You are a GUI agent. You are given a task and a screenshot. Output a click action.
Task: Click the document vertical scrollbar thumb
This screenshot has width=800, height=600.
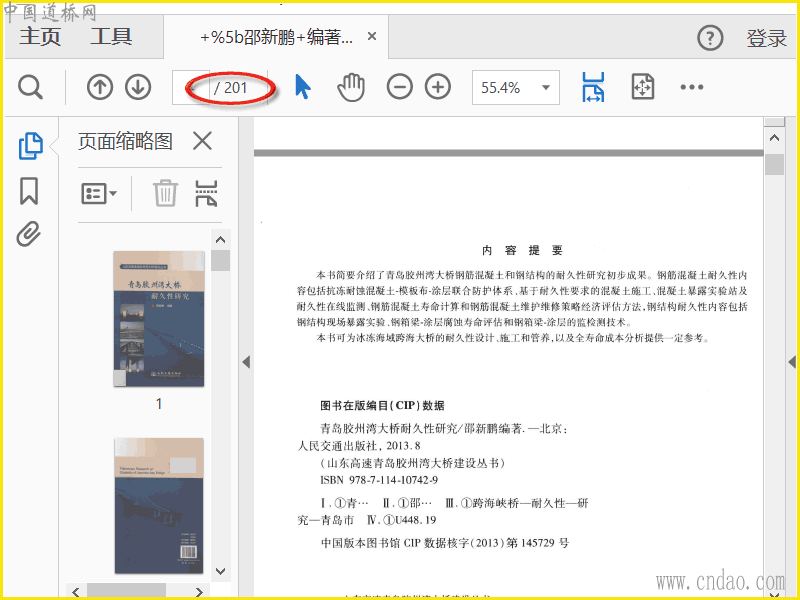(774, 164)
